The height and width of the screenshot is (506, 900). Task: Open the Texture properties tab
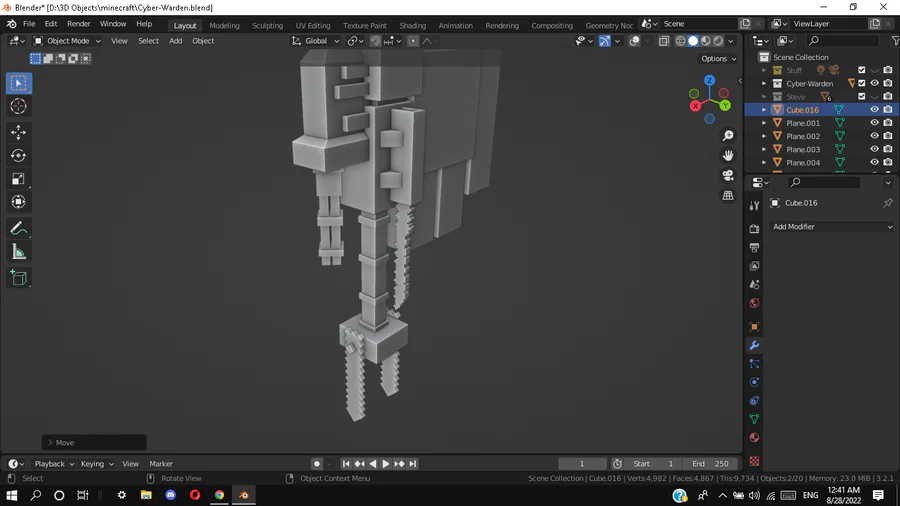coord(754,461)
